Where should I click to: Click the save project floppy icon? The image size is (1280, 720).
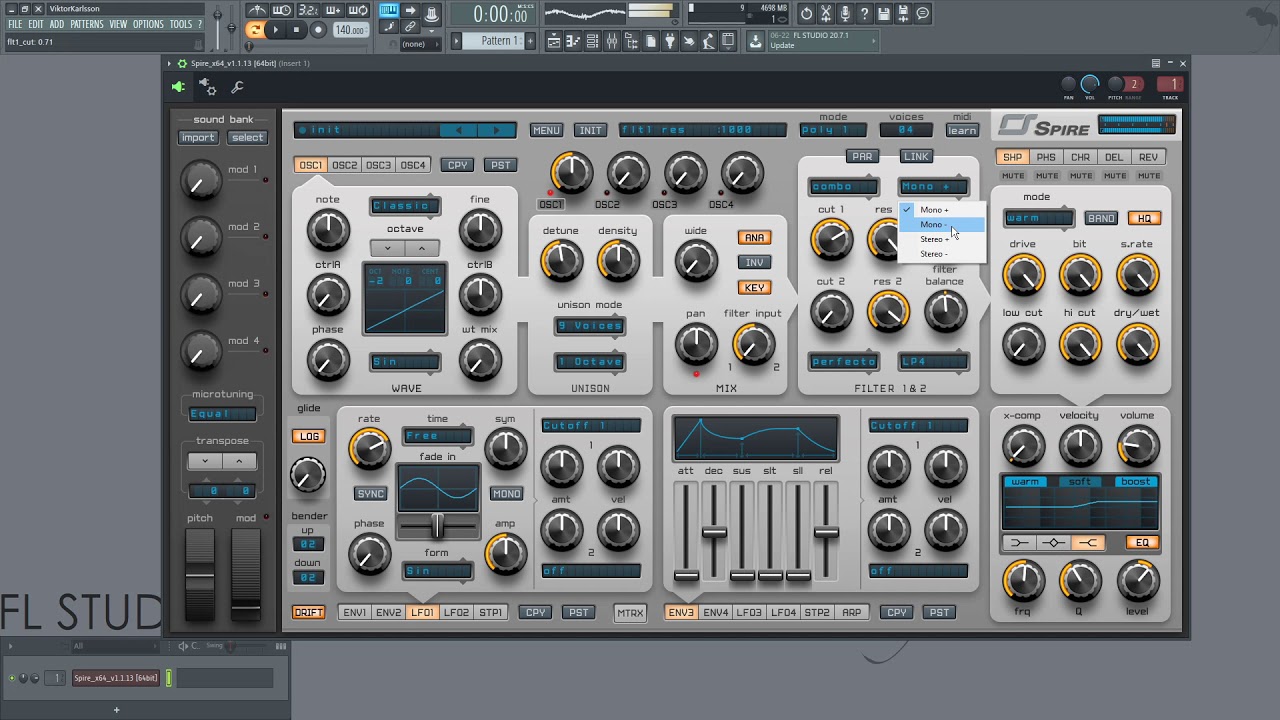[x=884, y=13]
